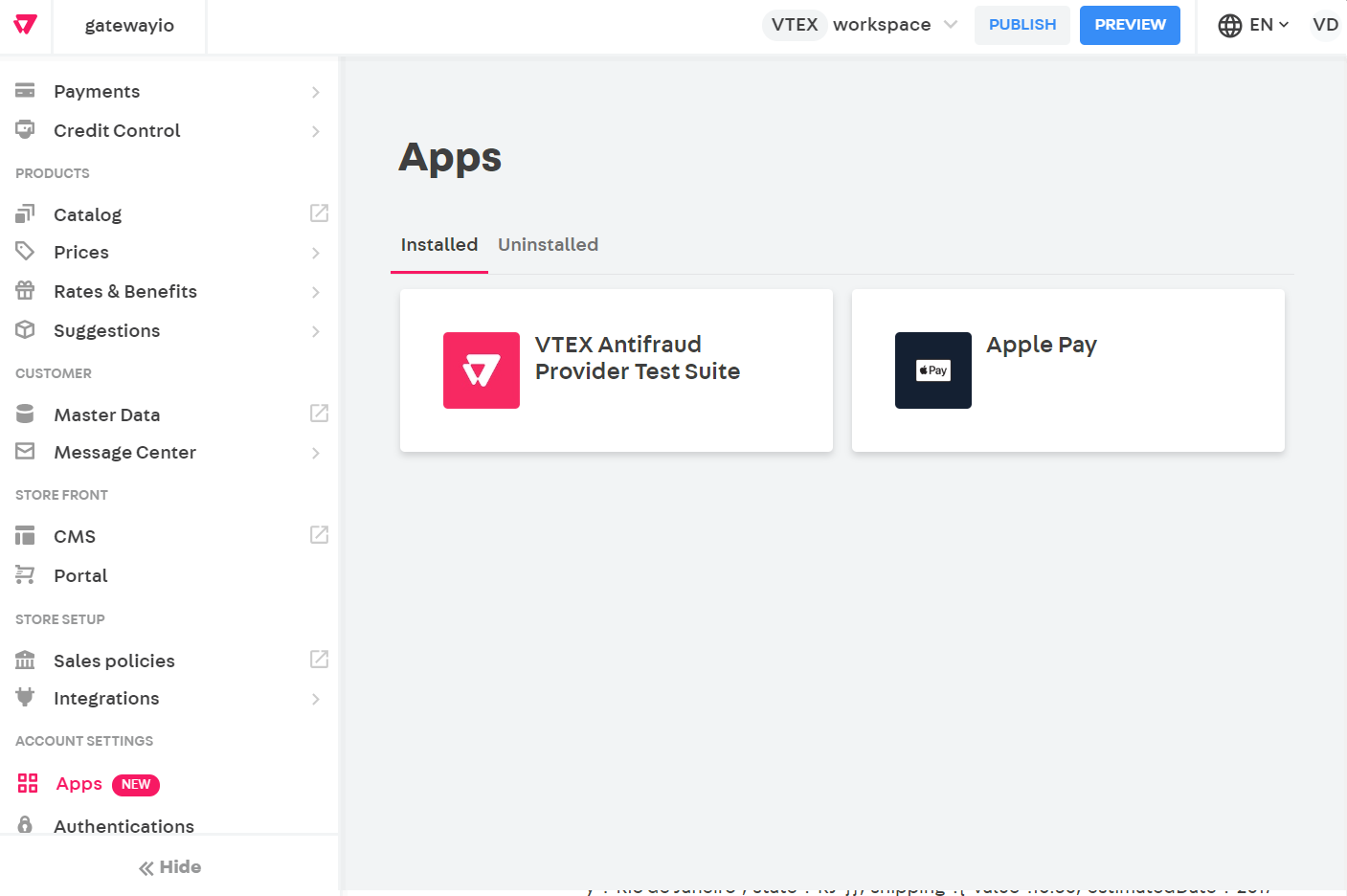This screenshot has height=896, width=1347.
Task: Open the Apple Pay app card
Action: (x=1067, y=370)
